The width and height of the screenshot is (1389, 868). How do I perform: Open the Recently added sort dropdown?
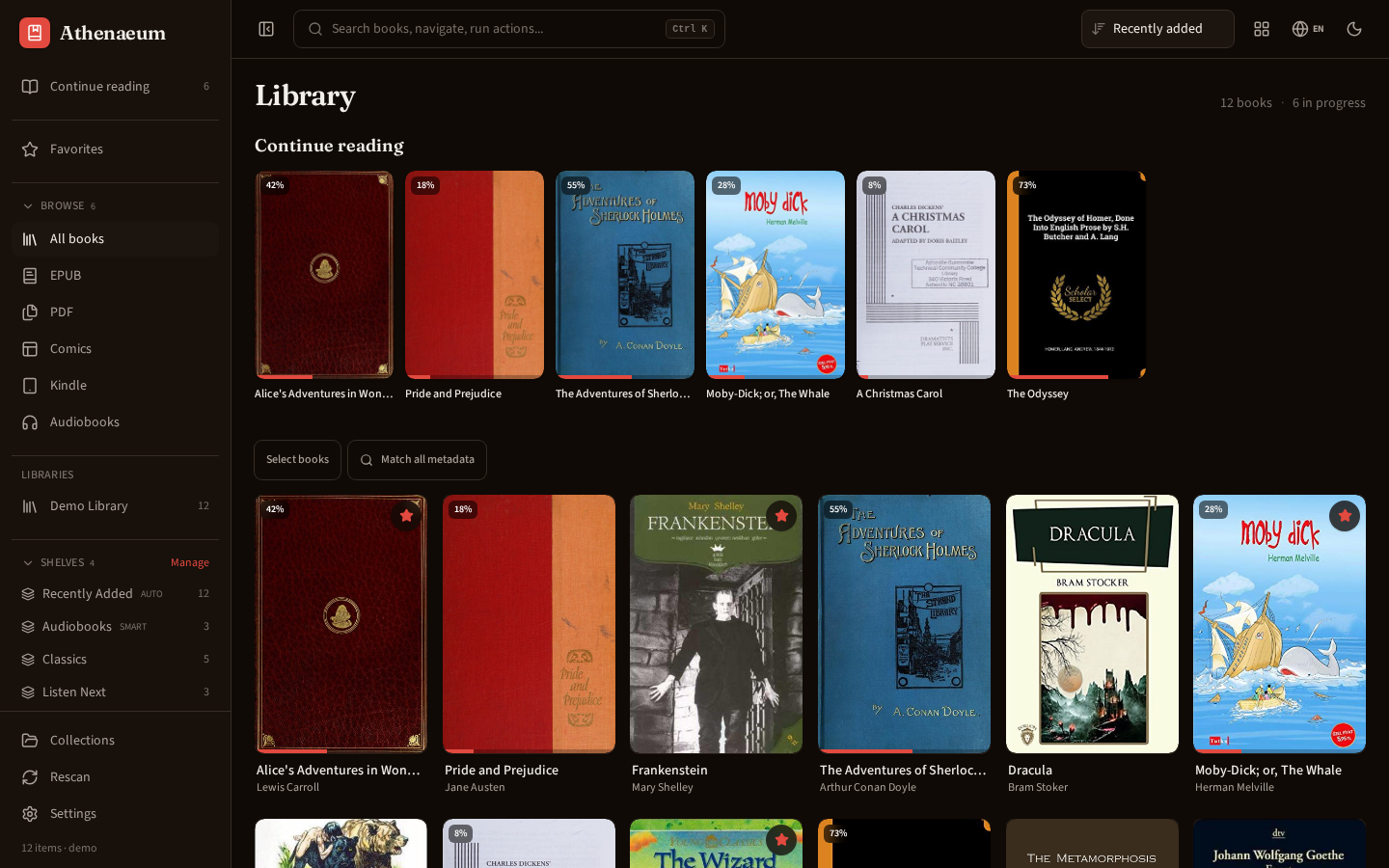[x=1157, y=29]
